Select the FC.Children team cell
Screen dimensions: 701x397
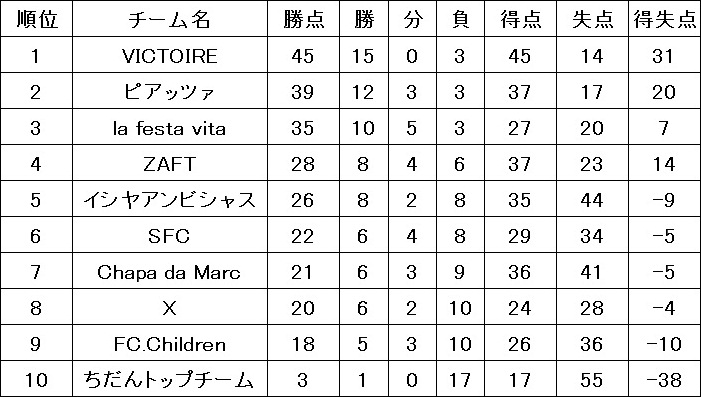[x=170, y=343]
